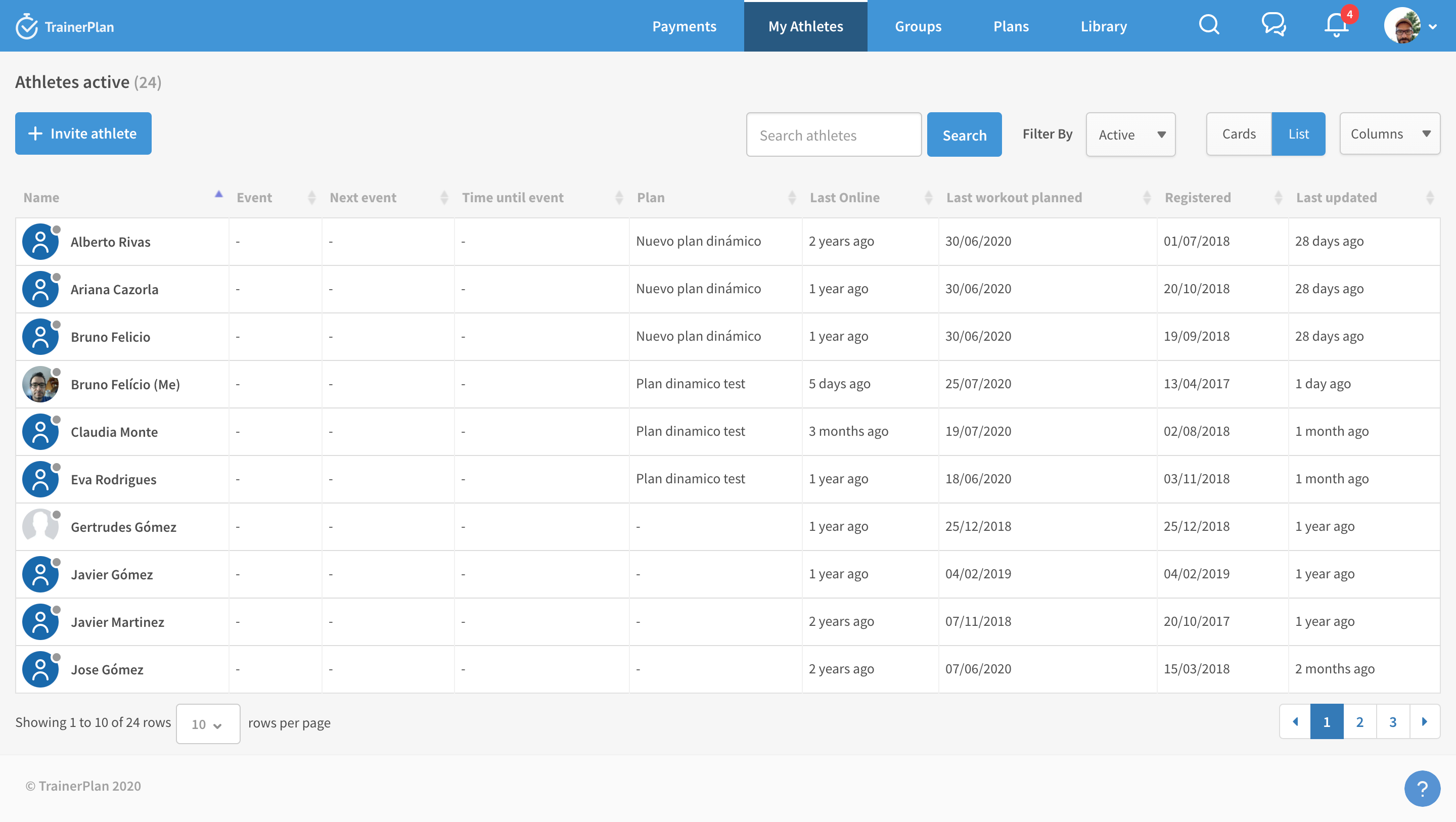Click the TrainerPlan stopwatch logo

[26, 27]
